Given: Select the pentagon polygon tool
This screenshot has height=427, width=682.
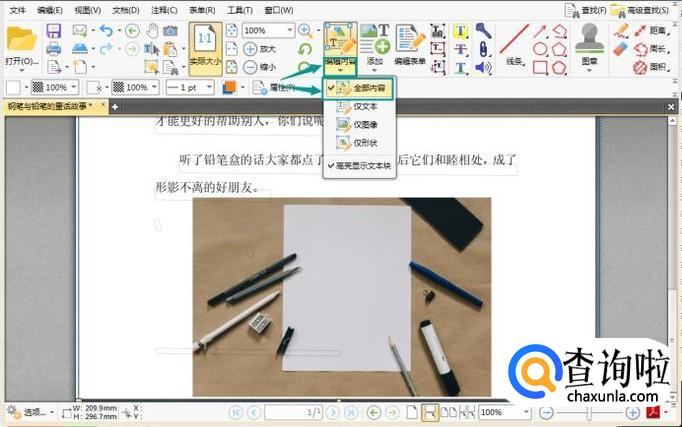Looking at the screenshot, I should click(560, 49).
